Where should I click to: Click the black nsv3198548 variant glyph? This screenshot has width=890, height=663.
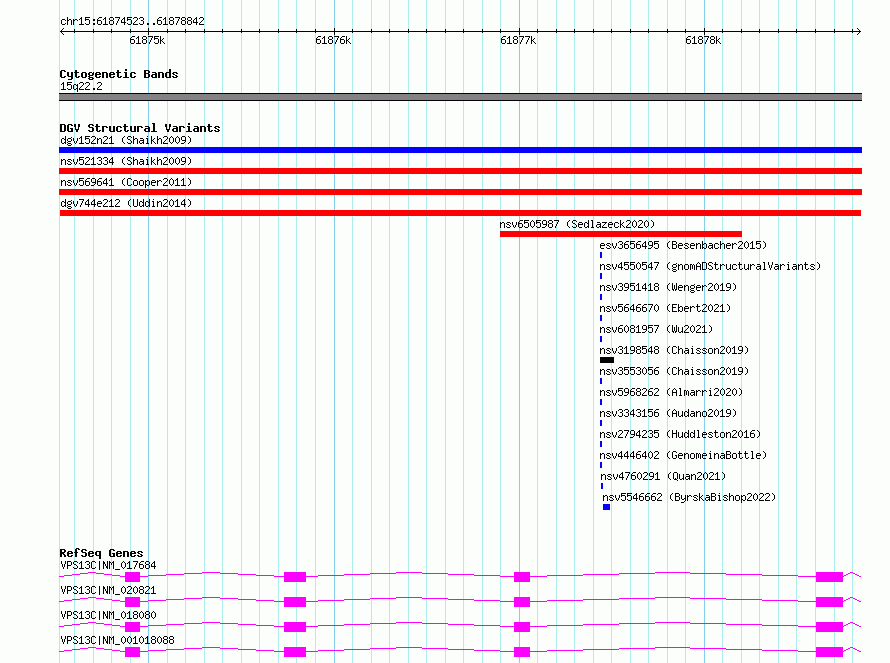(607, 360)
